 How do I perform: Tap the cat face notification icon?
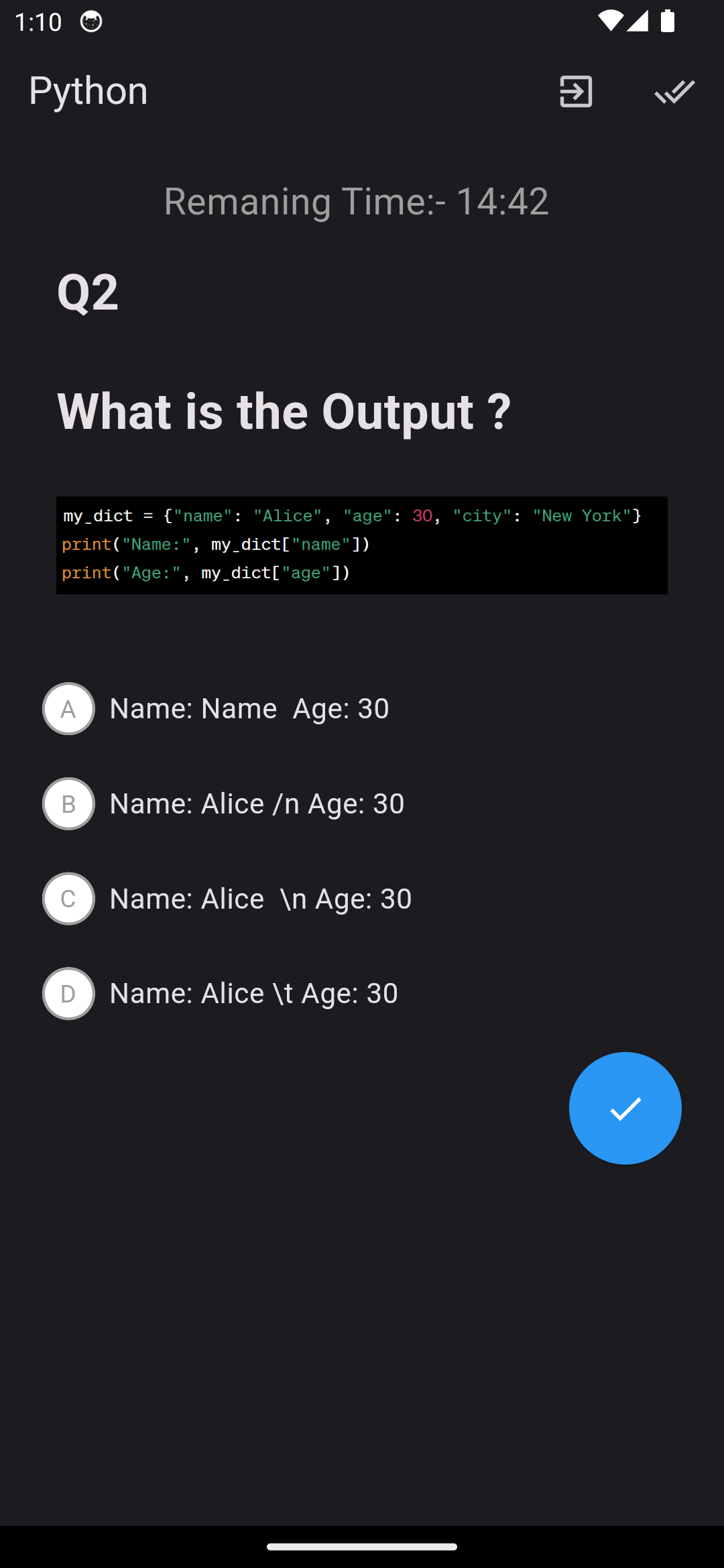click(x=91, y=21)
